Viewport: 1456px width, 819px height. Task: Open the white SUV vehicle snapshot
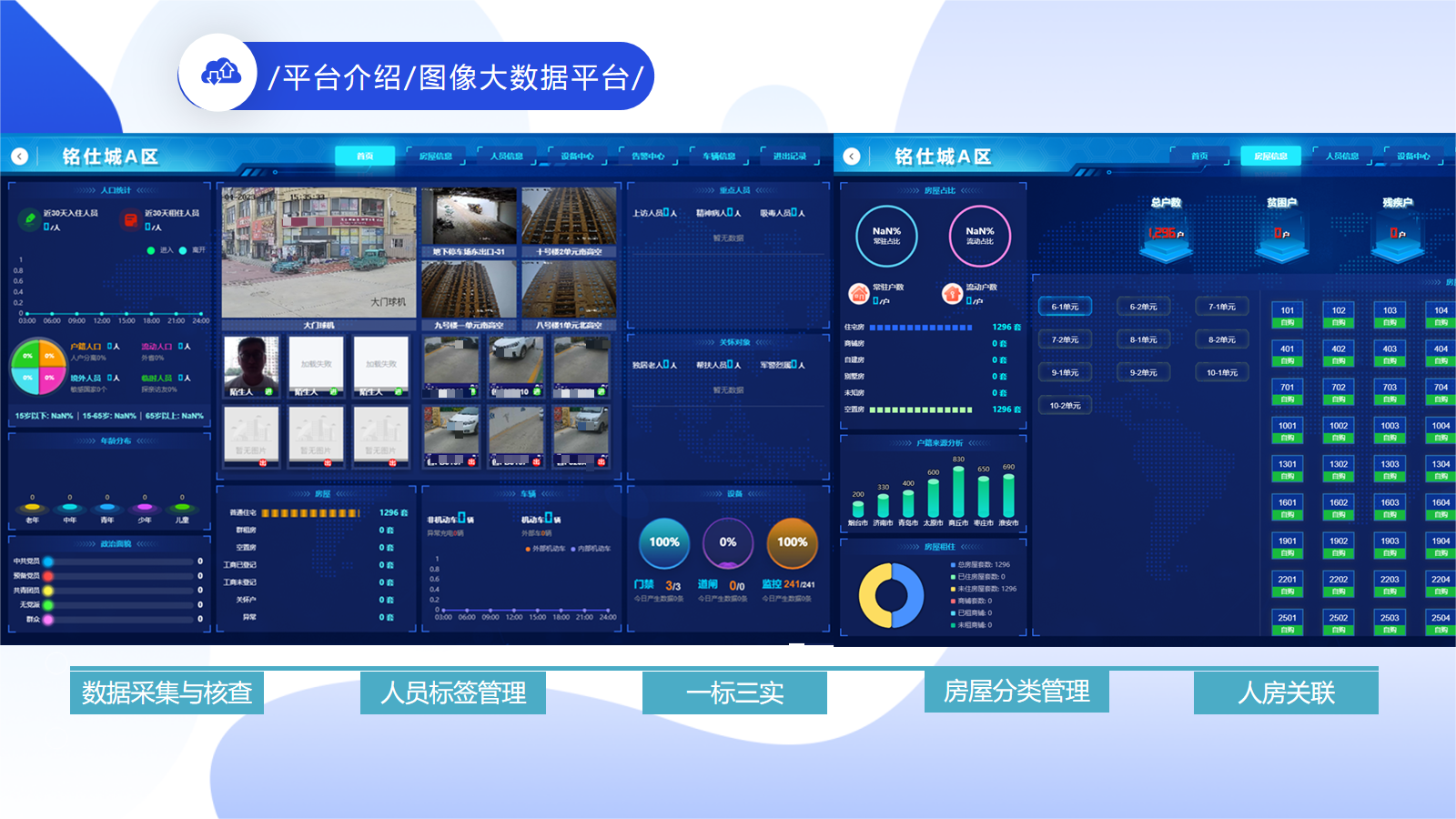coord(516,367)
